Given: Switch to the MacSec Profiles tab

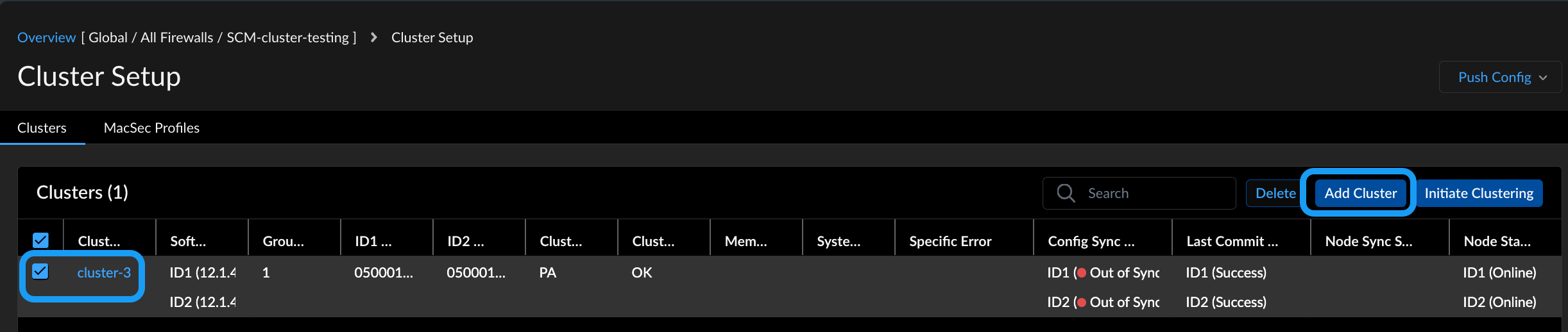Looking at the screenshot, I should click(151, 128).
